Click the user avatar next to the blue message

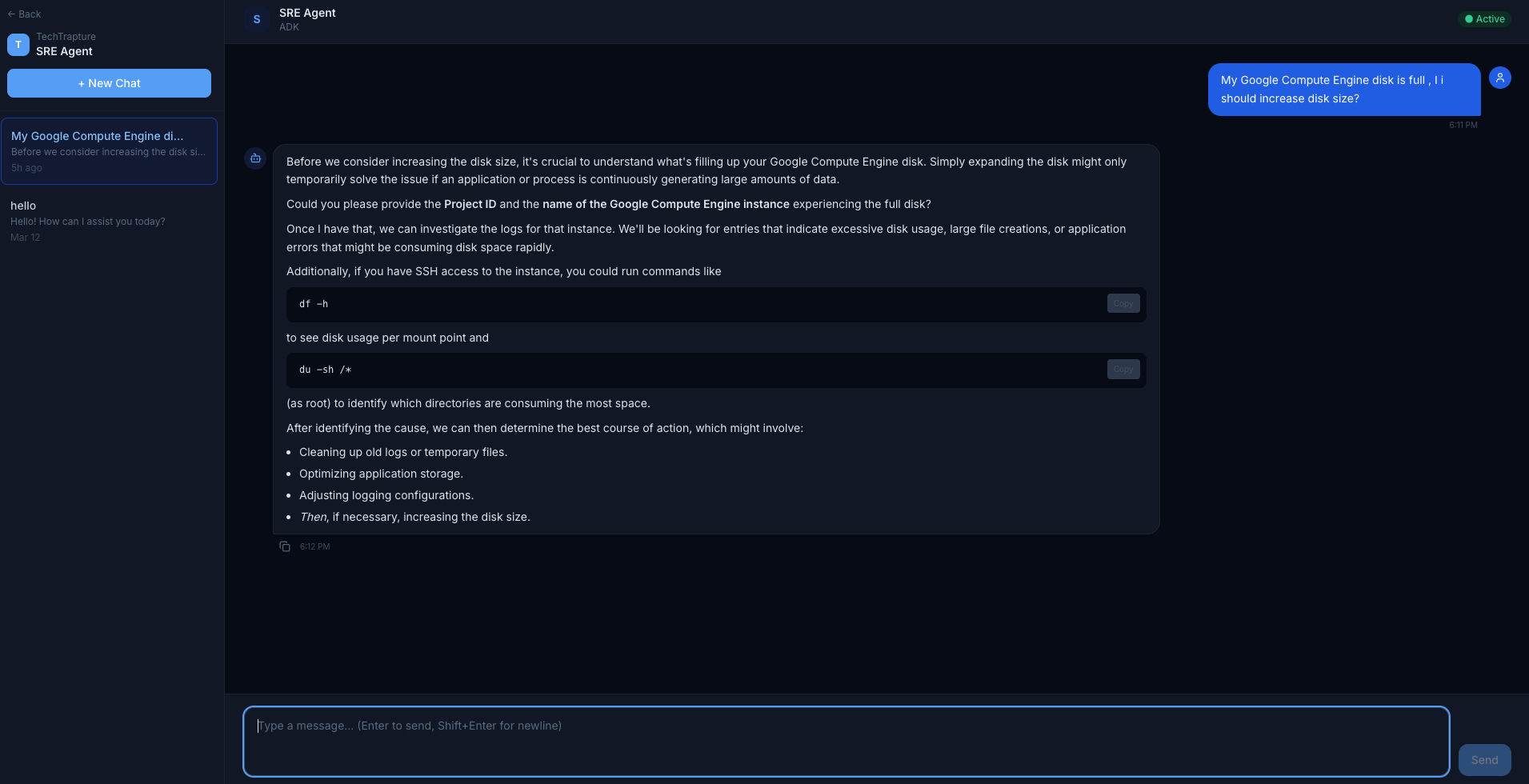click(1500, 77)
